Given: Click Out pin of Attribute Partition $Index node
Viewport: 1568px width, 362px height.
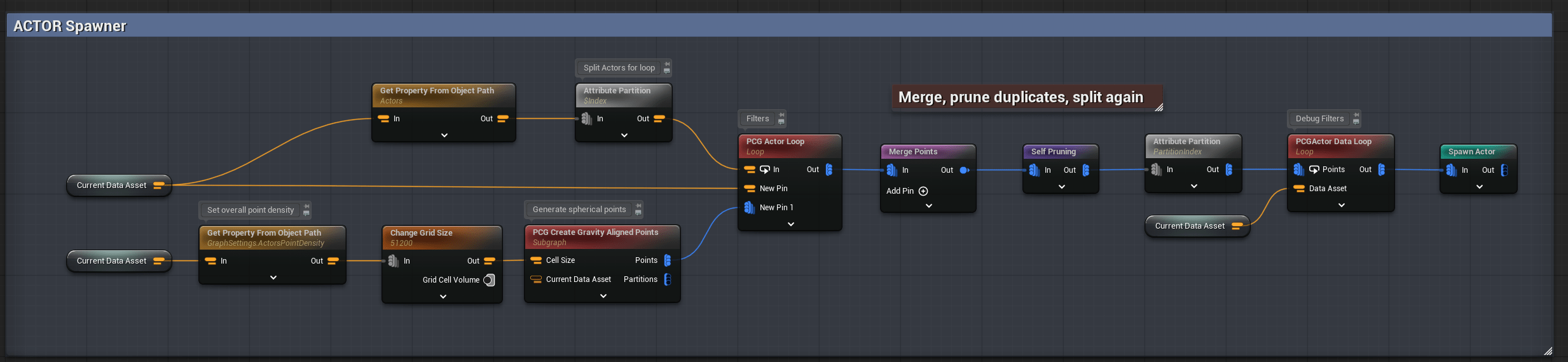Looking at the screenshot, I should [659, 119].
